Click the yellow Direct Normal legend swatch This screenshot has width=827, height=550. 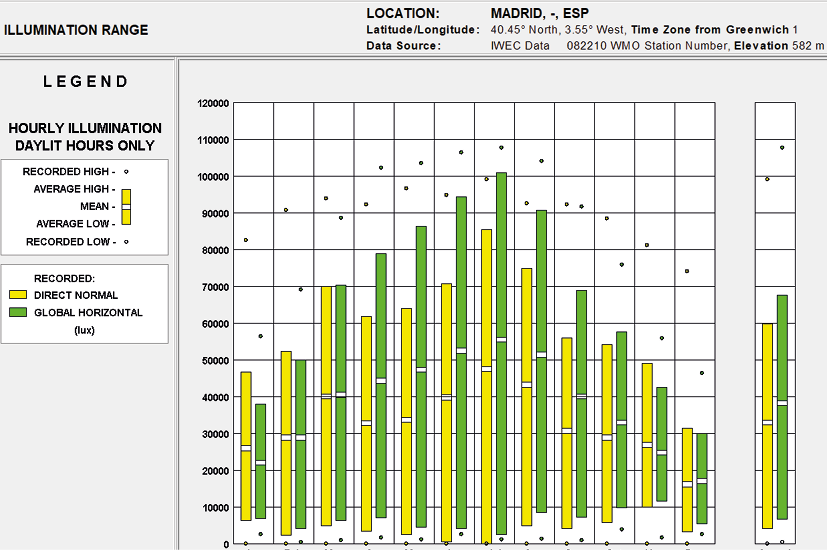point(17,295)
